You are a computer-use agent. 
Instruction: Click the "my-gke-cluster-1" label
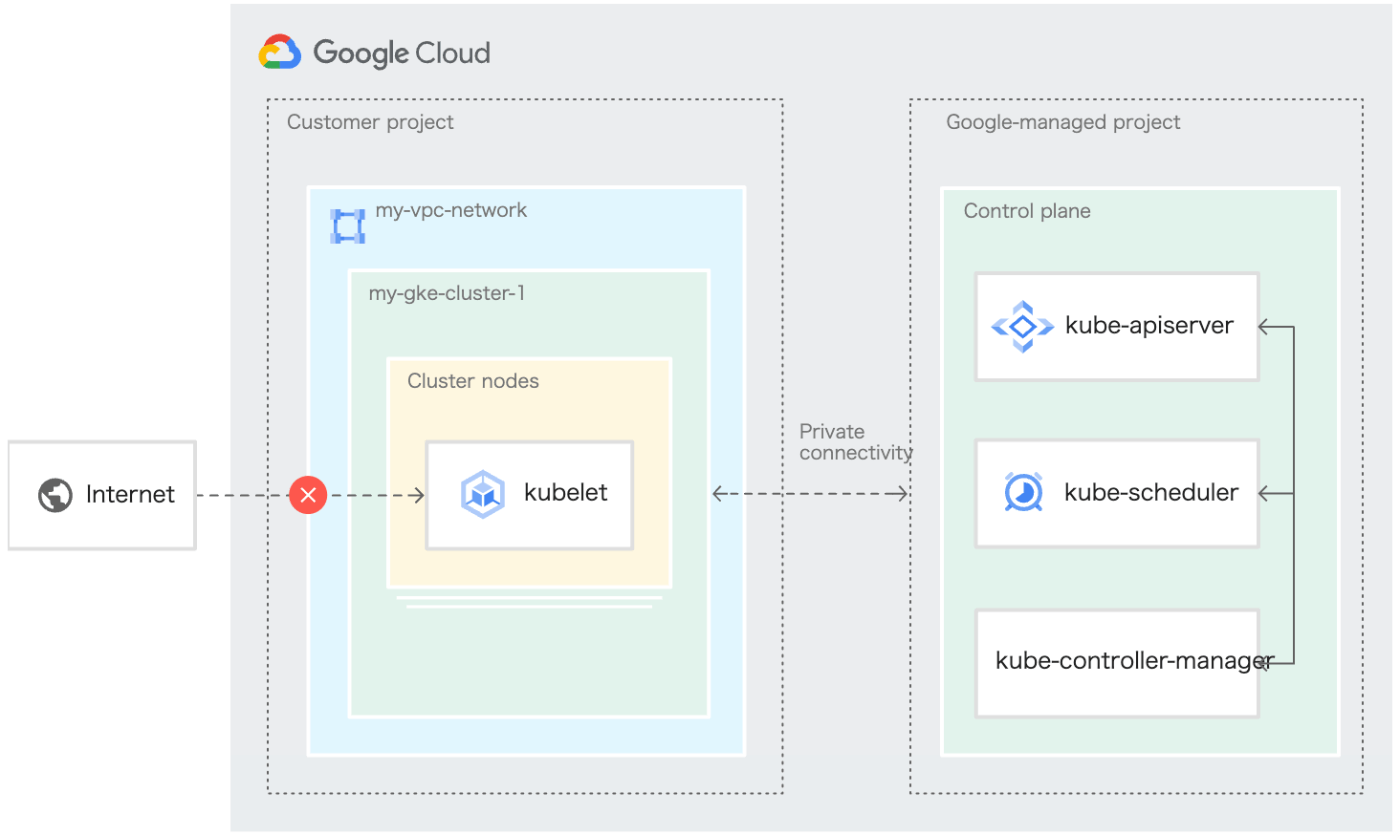(447, 294)
